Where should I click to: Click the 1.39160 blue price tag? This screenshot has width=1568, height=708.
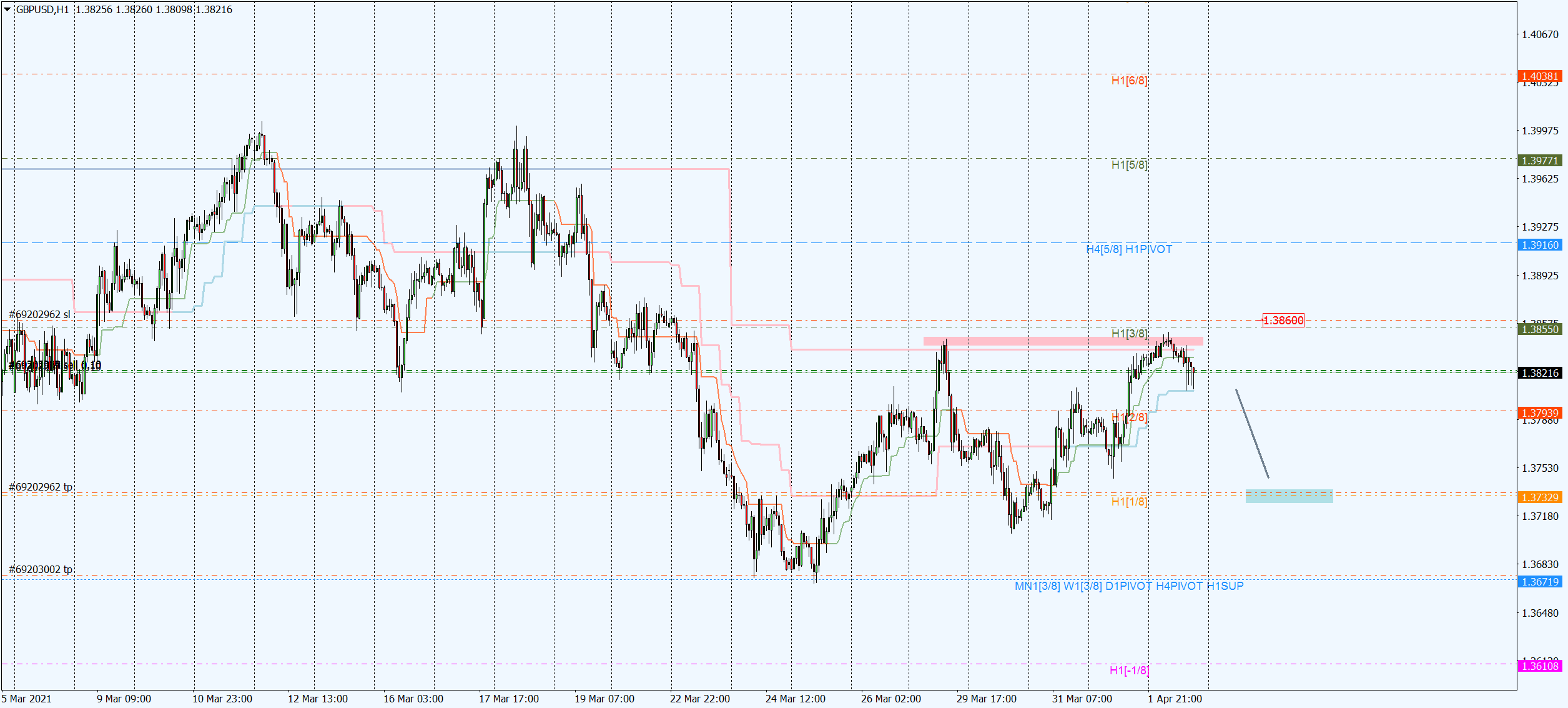(x=1540, y=245)
